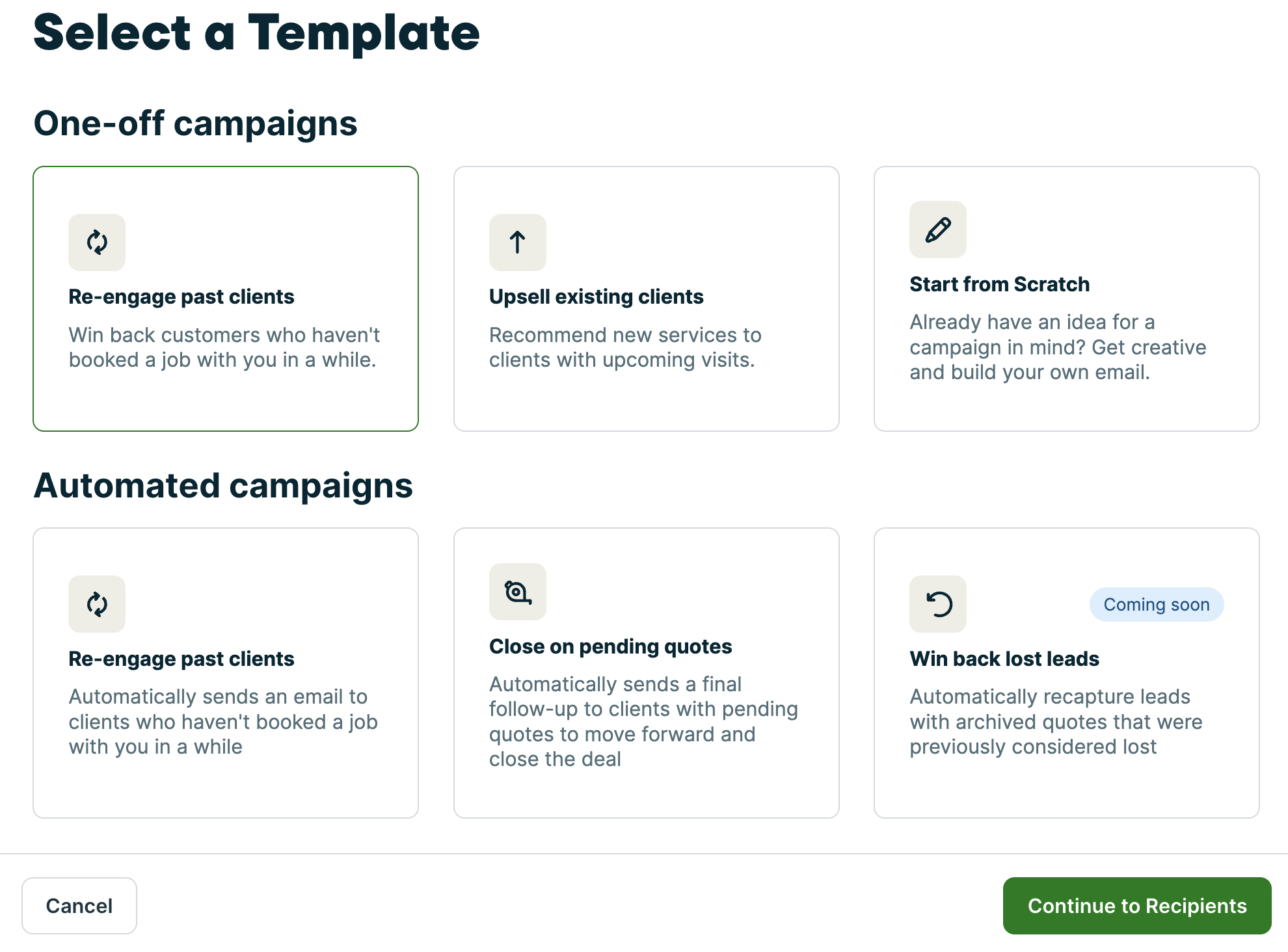Click the 'Already have an idea' description
Screen dimensions: 1288x952
click(x=1058, y=347)
